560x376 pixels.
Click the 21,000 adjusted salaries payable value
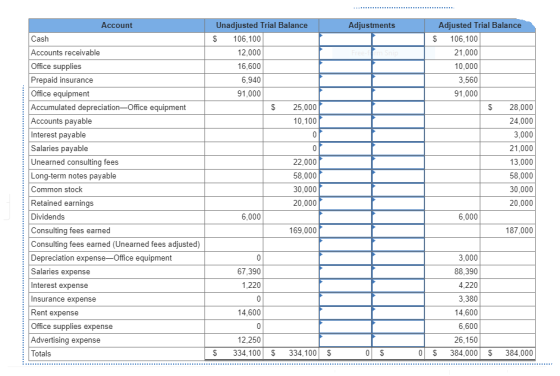[521, 149]
